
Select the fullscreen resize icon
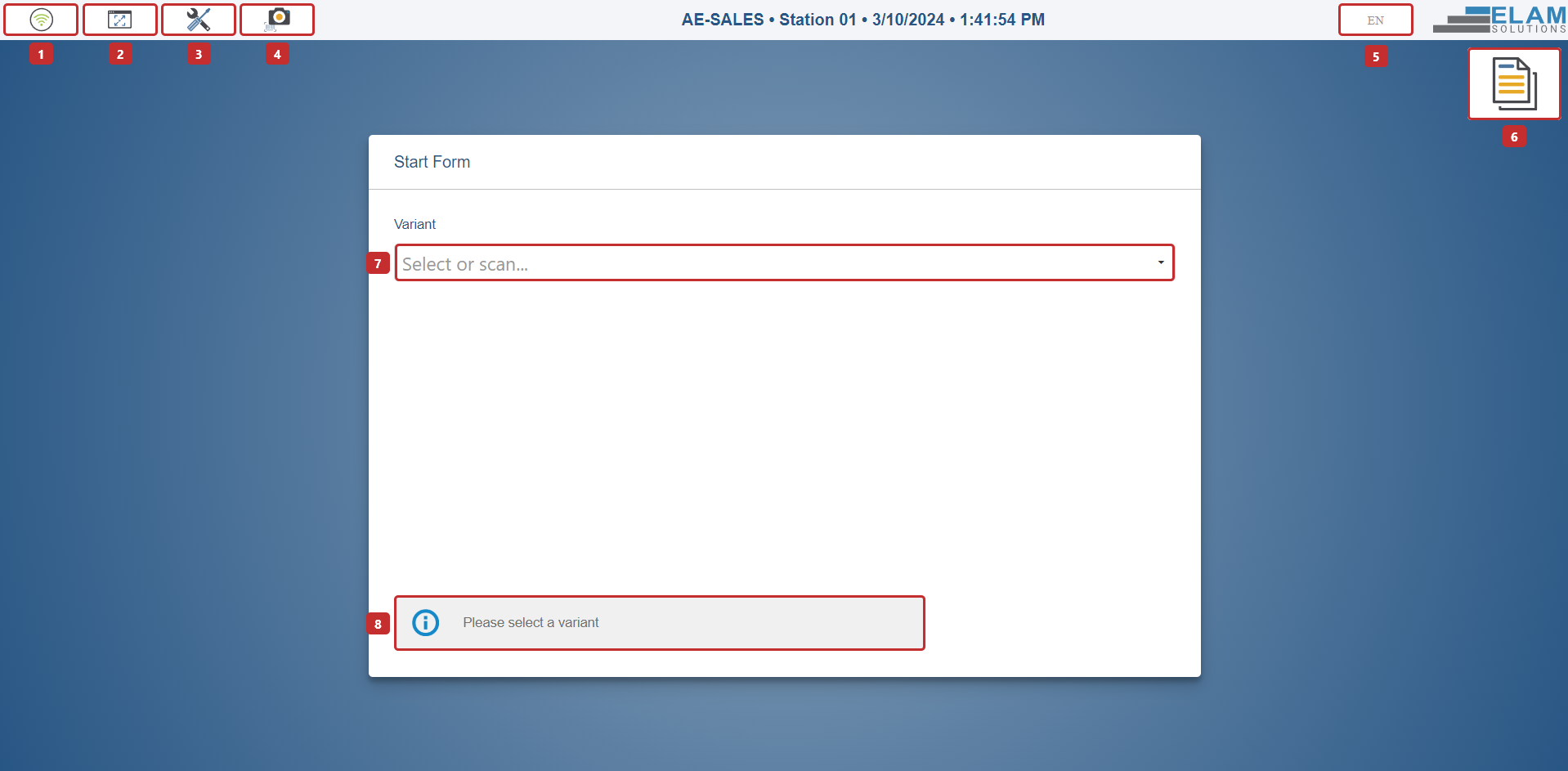click(119, 19)
